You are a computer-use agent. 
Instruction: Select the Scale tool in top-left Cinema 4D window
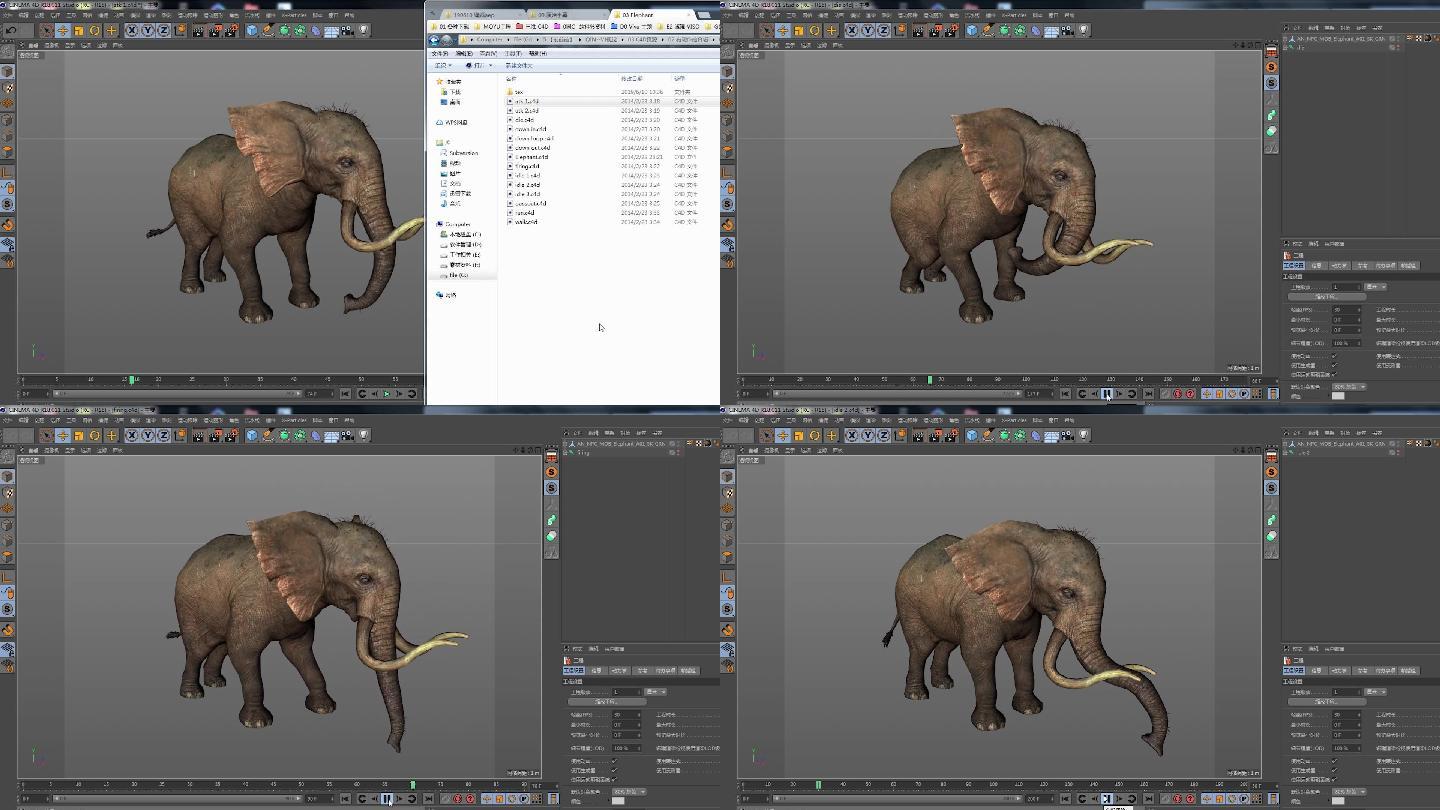click(x=78, y=30)
